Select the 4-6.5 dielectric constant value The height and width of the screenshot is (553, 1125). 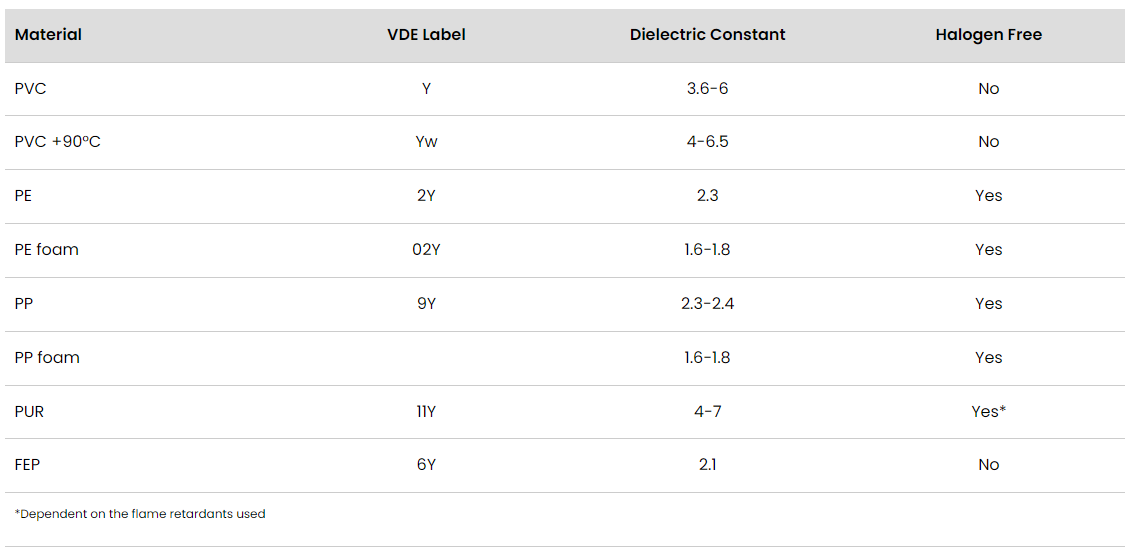pyautogui.click(x=707, y=142)
